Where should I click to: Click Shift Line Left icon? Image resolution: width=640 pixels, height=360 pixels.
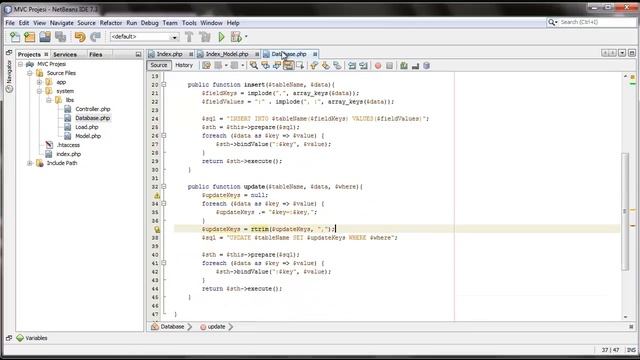[352, 65]
